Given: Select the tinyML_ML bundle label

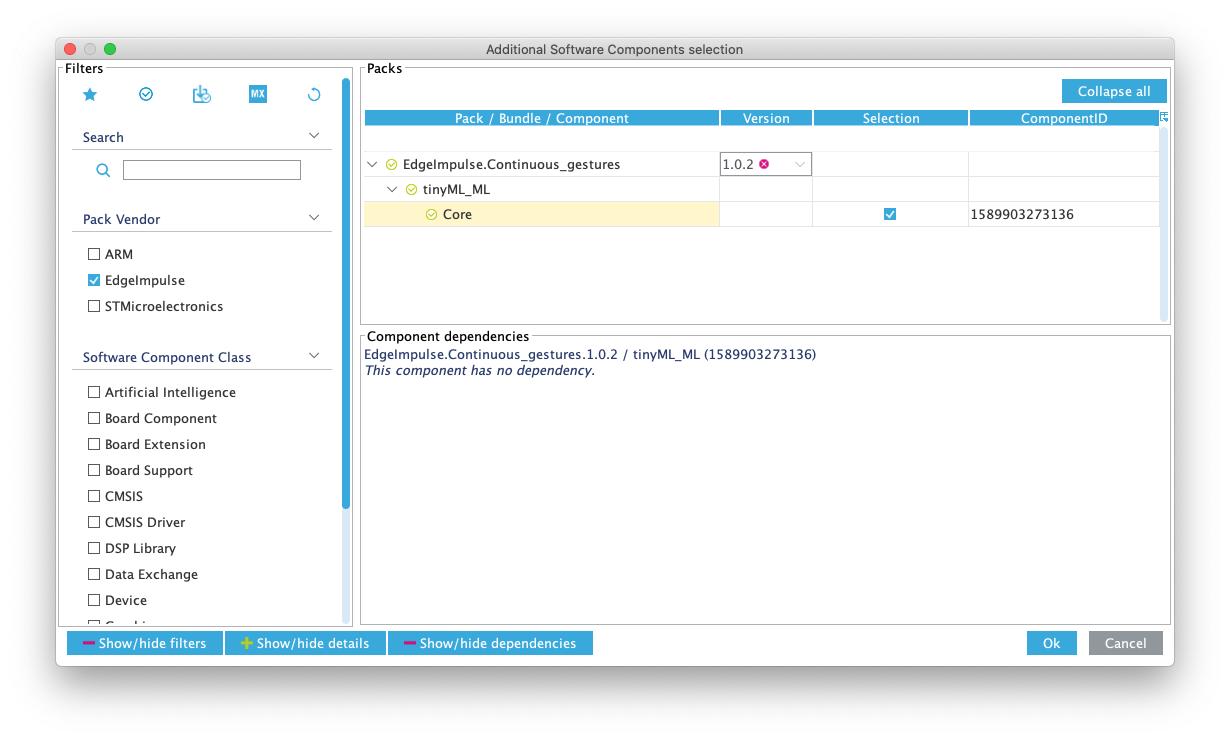Looking at the screenshot, I should click(x=456, y=189).
